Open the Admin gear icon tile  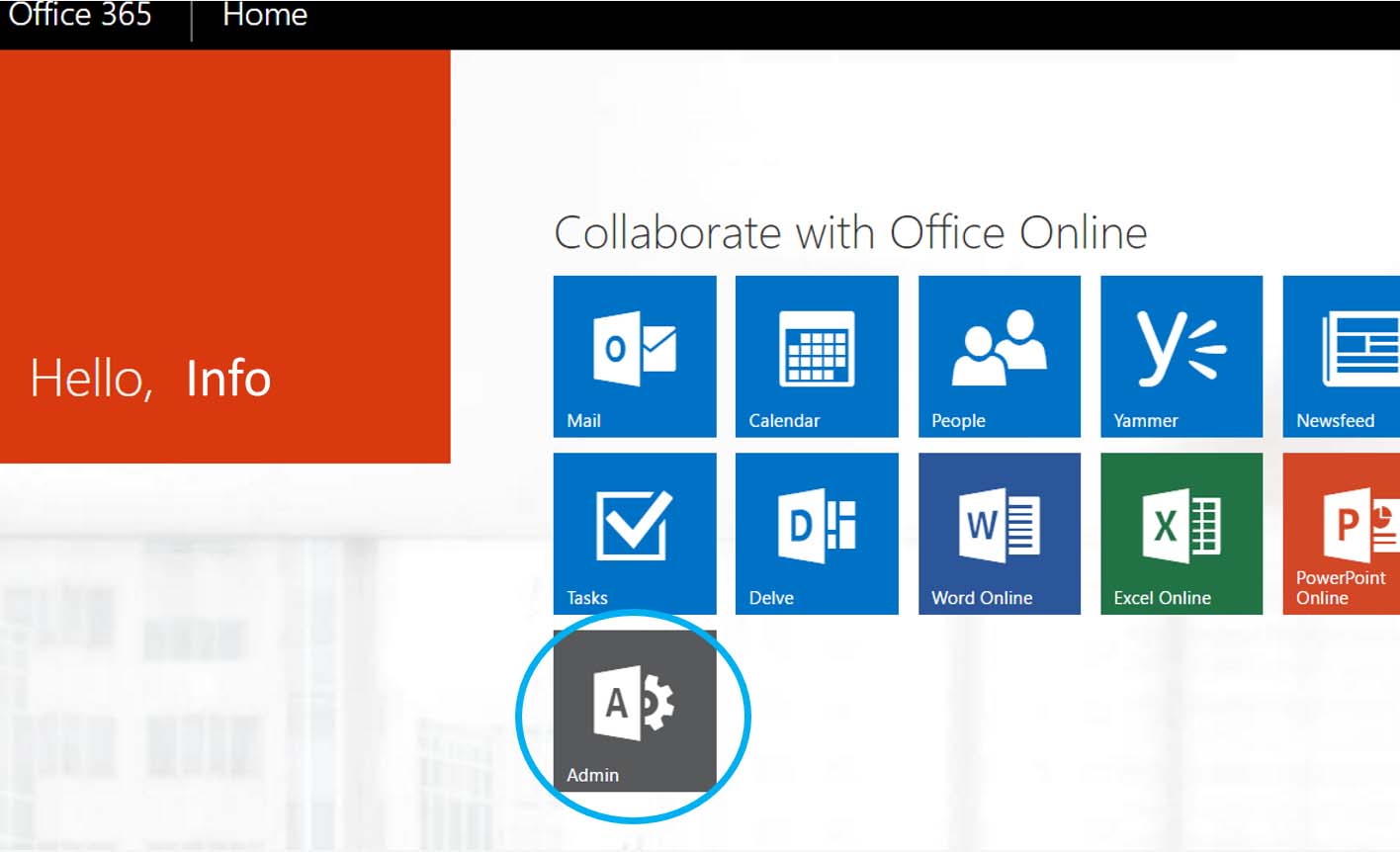tap(634, 703)
